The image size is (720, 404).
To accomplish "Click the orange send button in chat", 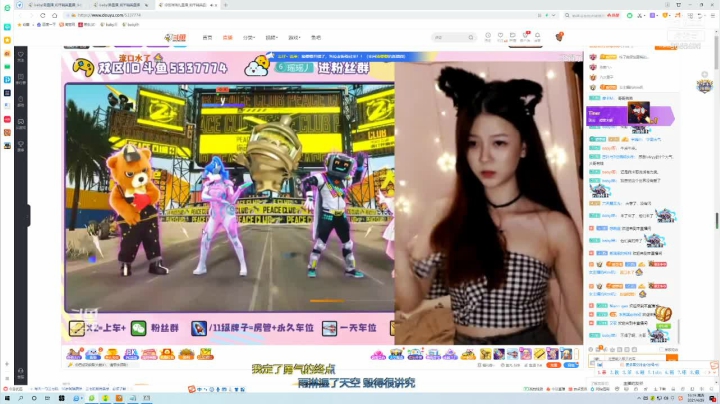I will [x=672, y=359].
